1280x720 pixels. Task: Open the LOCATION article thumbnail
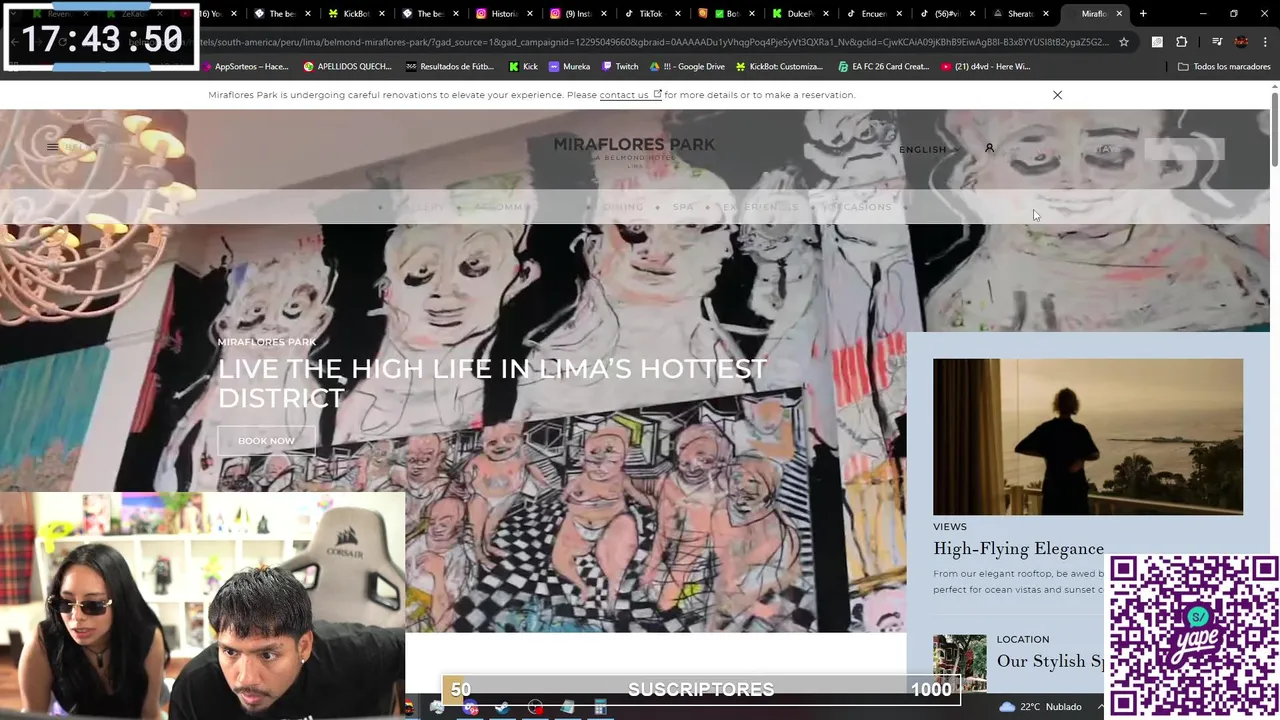tap(960, 662)
